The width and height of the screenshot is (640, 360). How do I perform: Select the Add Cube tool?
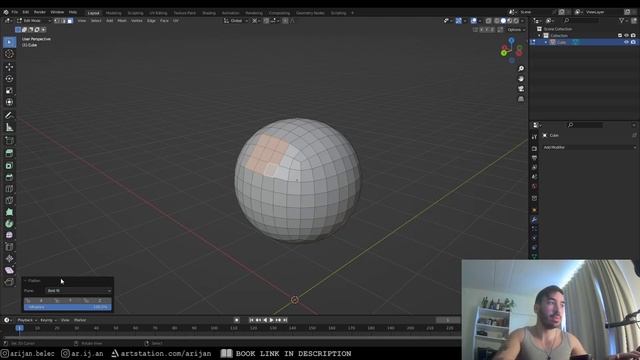click(9, 141)
